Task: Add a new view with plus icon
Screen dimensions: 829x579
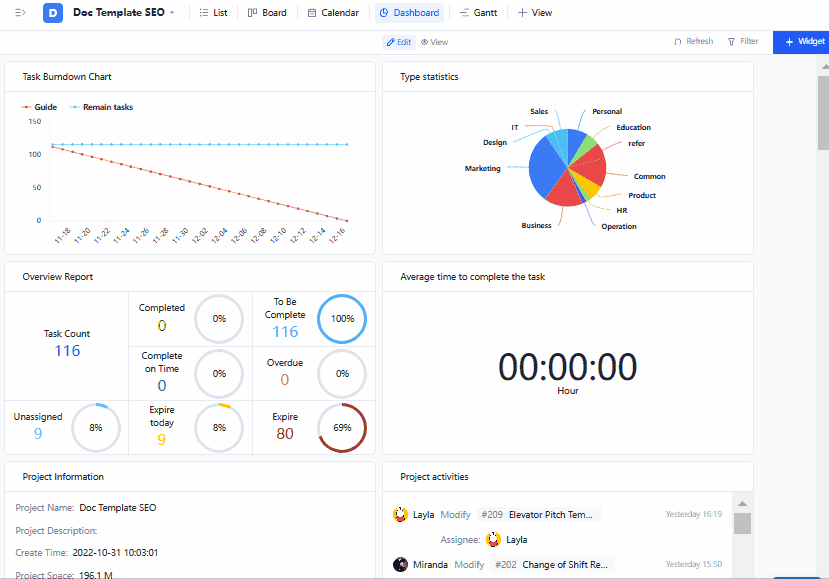Action: coord(523,13)
